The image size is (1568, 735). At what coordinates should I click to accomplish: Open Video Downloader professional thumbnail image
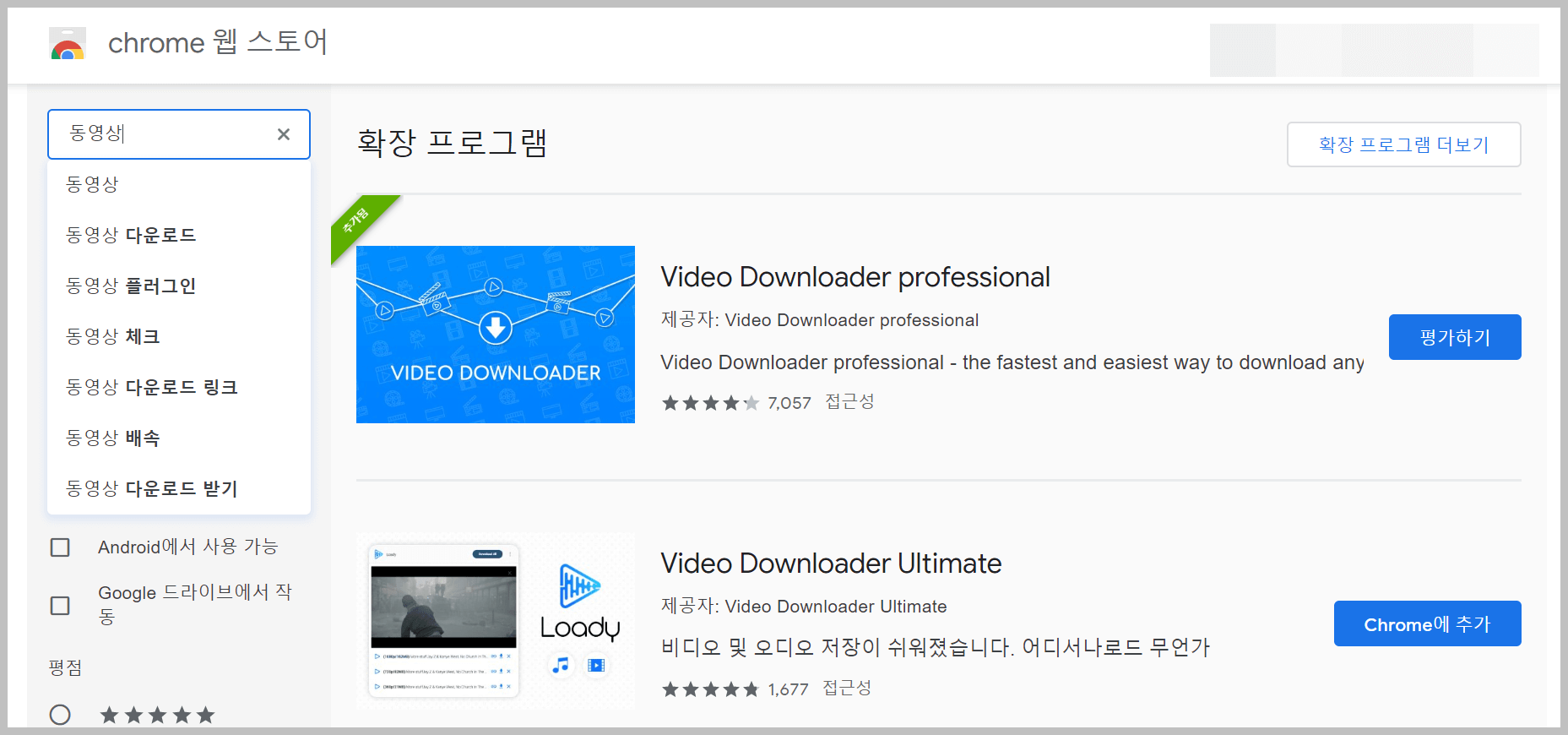point(496,335)
